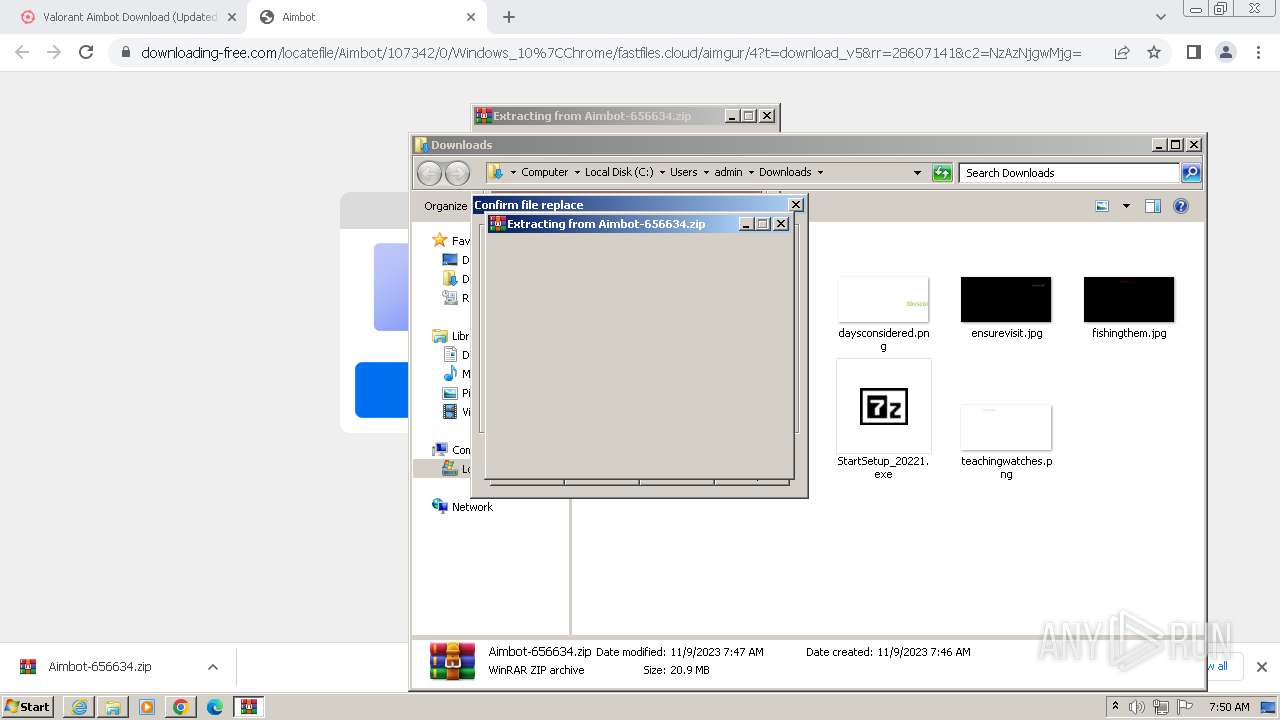Open the tab search chevron
1280x720 pixels.
[1160, 17]
